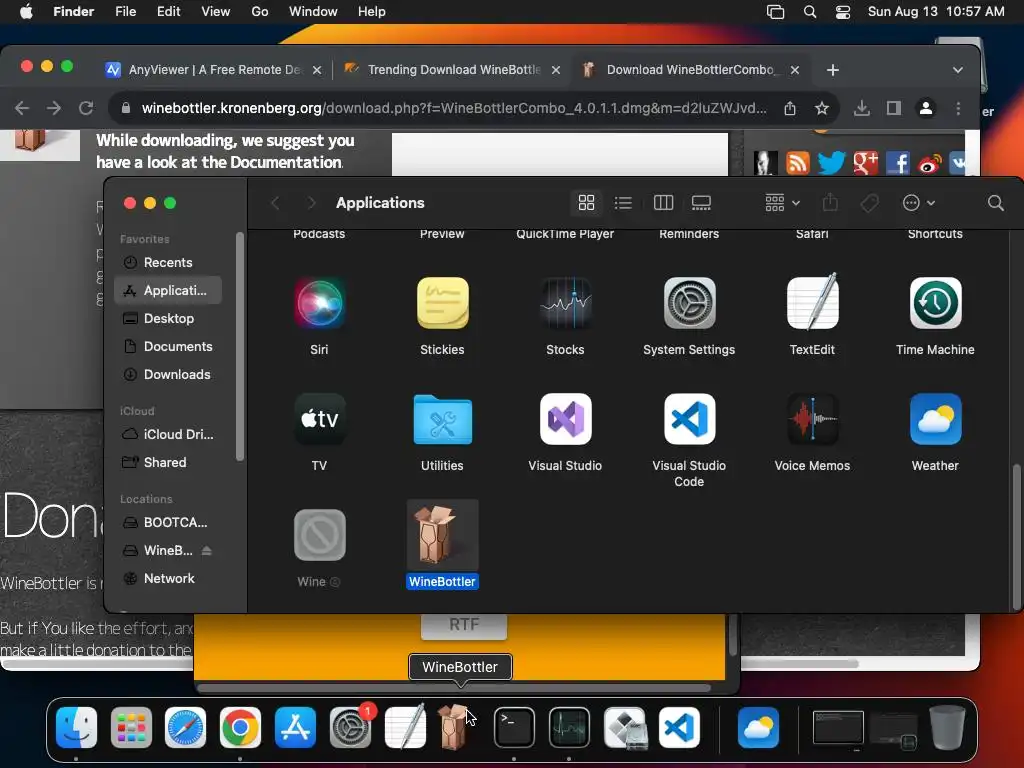Open the File menu
This screenshot has height=768, width=1024.
click(125, 12)
